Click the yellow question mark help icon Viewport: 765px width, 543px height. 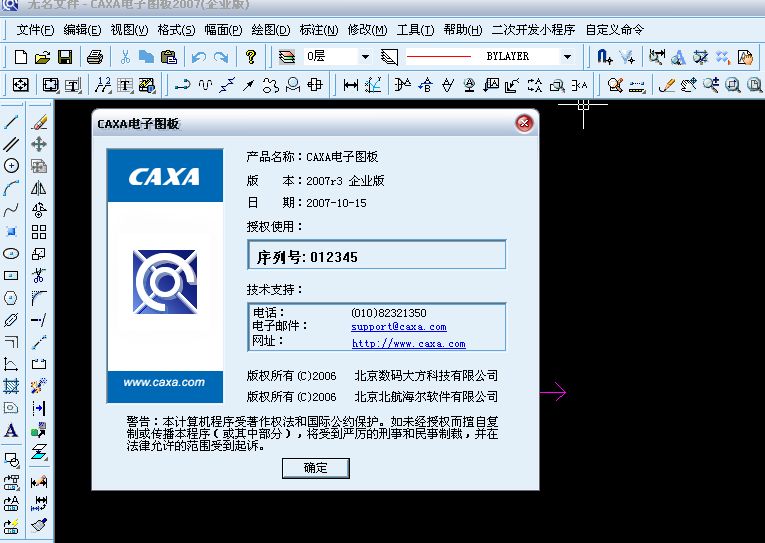251,57
